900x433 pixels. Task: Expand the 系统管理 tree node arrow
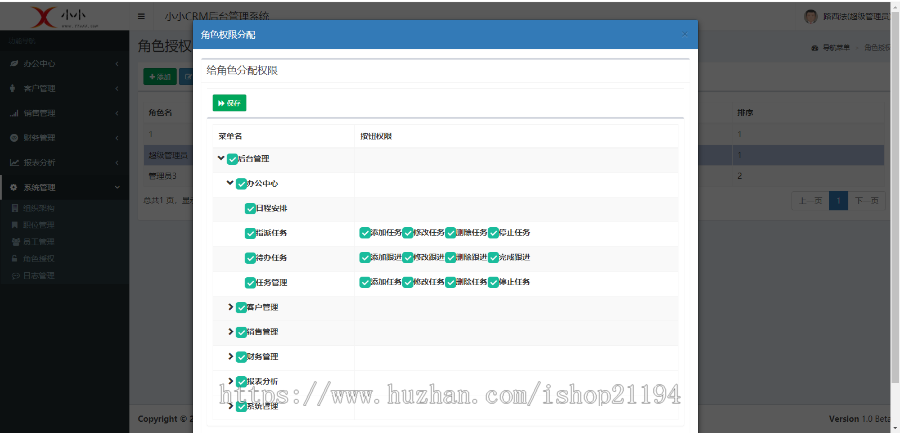(x=231, y=406)
